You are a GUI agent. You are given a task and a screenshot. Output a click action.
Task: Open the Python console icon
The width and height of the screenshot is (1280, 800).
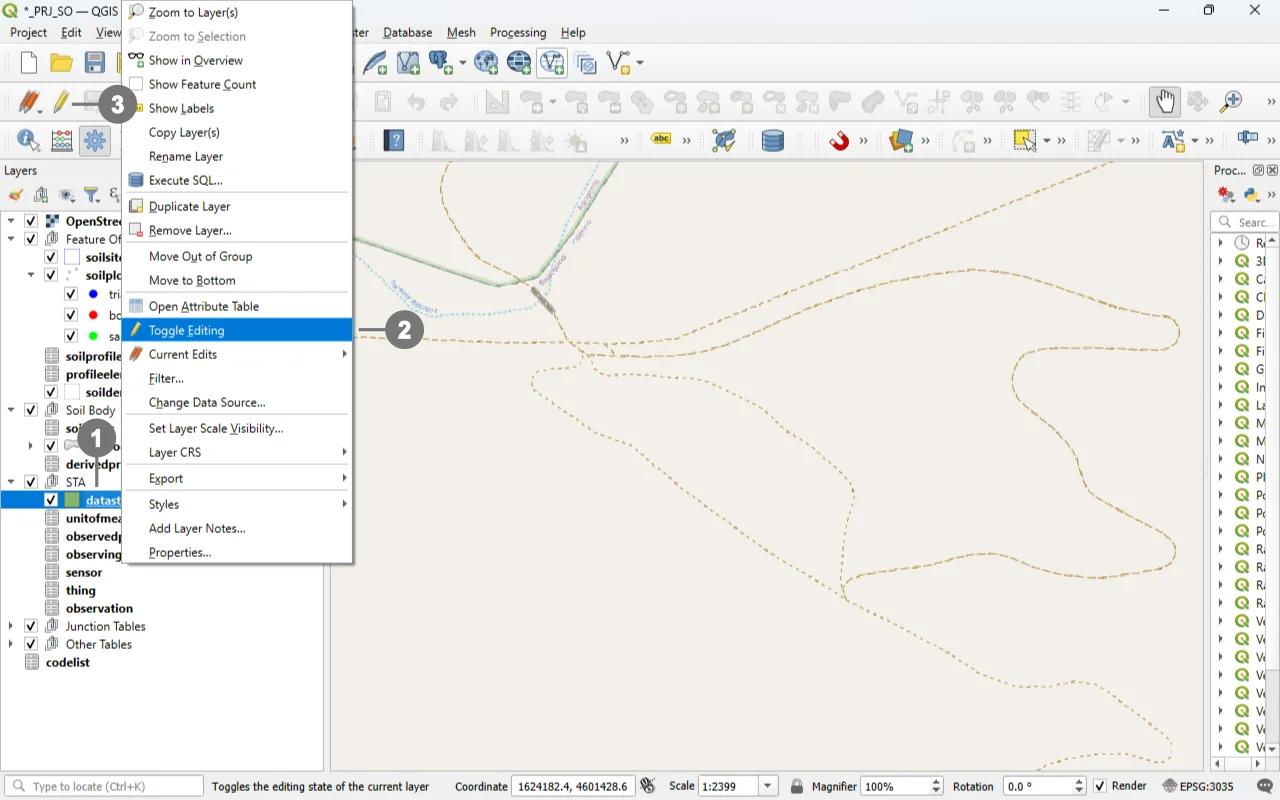click(1251, 195)
